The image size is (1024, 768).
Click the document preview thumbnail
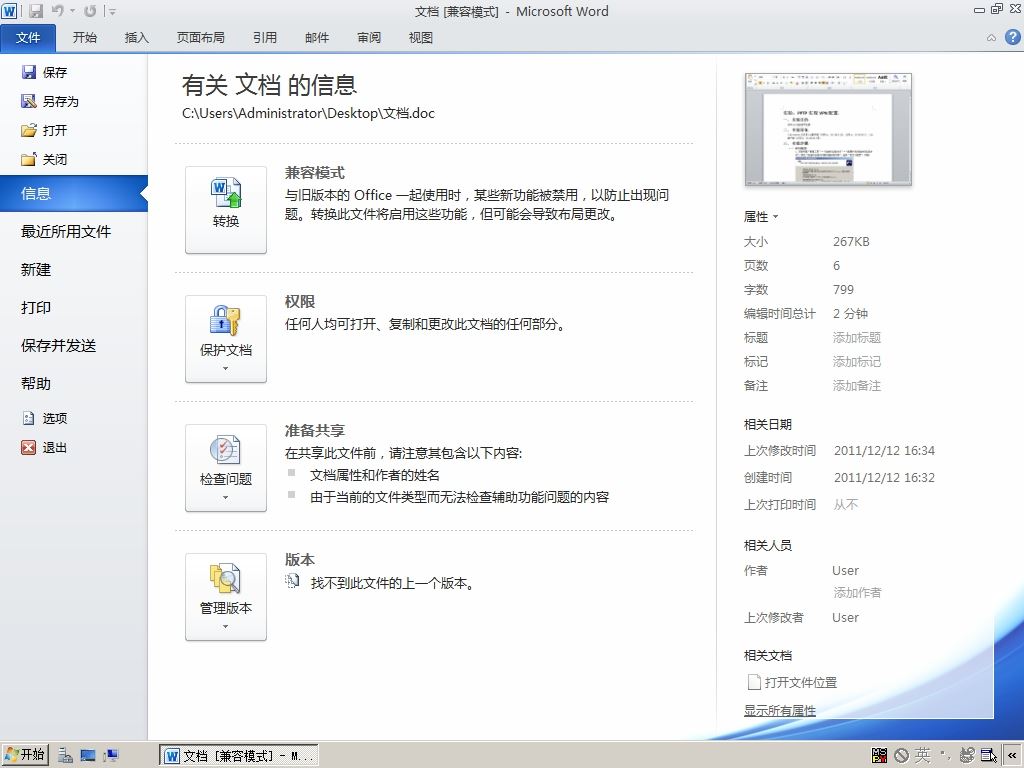tap(828, 129)
